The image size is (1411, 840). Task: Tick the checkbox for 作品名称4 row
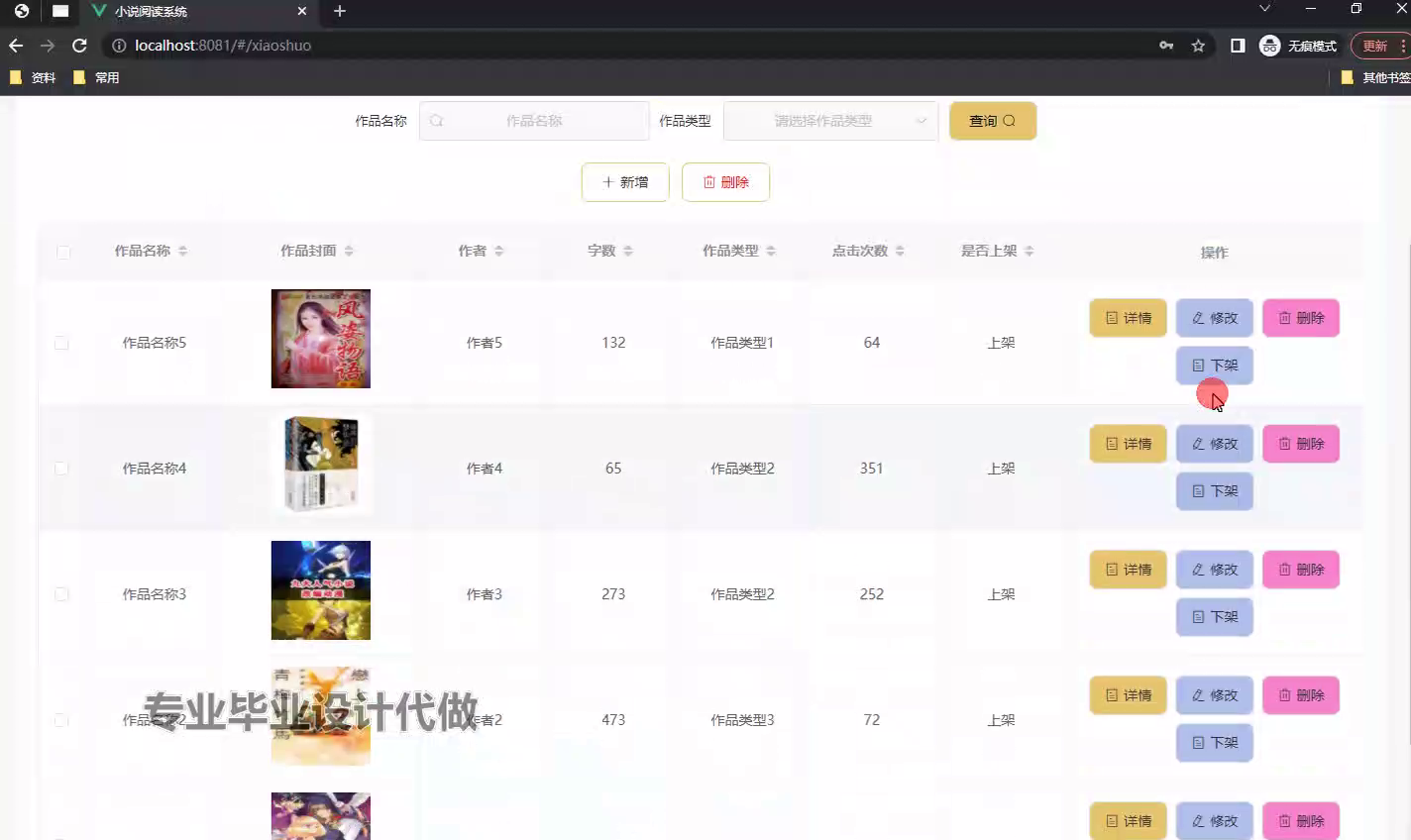click(61, 469)
